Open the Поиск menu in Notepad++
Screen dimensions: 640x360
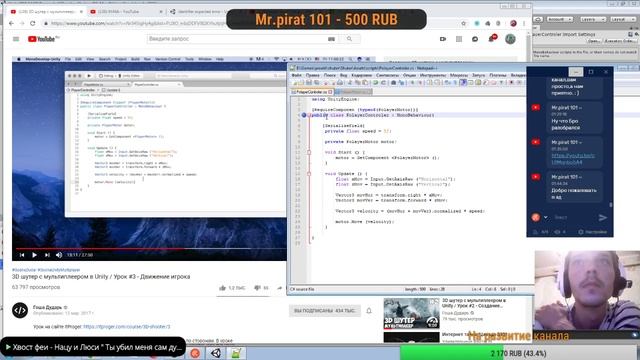(330, 75)
